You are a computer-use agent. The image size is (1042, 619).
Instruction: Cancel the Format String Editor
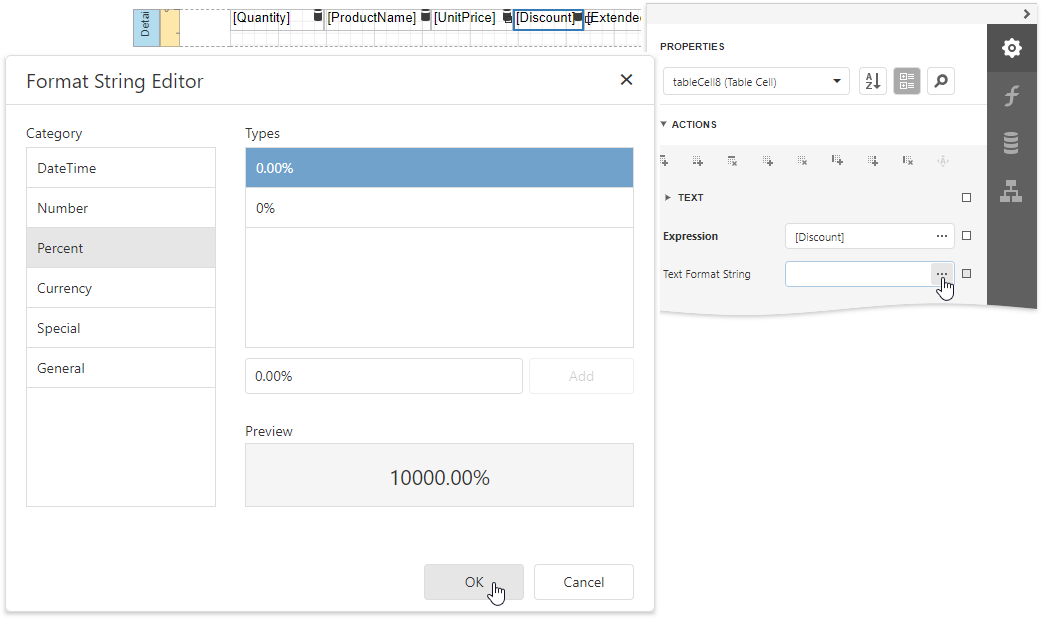tap(583, 582)
